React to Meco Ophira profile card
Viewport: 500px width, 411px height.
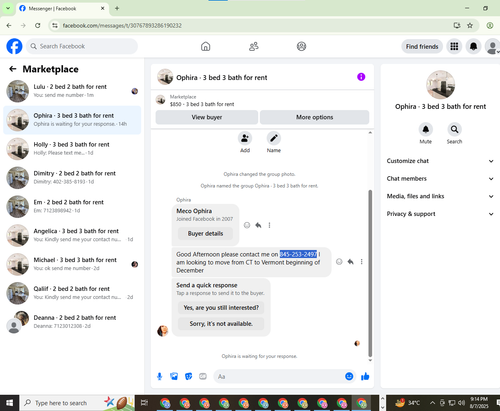coord(247,225)
